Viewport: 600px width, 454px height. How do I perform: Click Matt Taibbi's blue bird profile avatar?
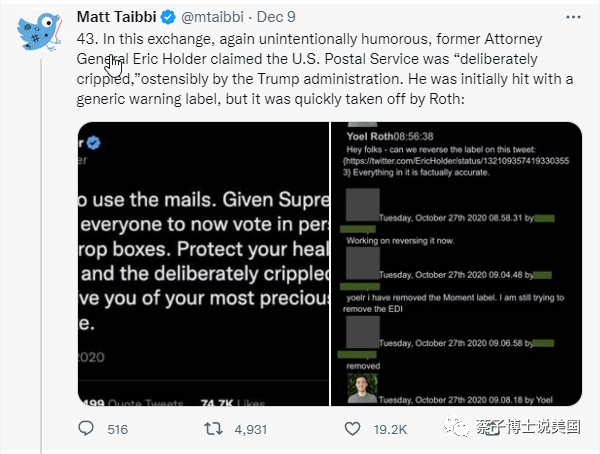pyautogui.click(x=39, y=32)
